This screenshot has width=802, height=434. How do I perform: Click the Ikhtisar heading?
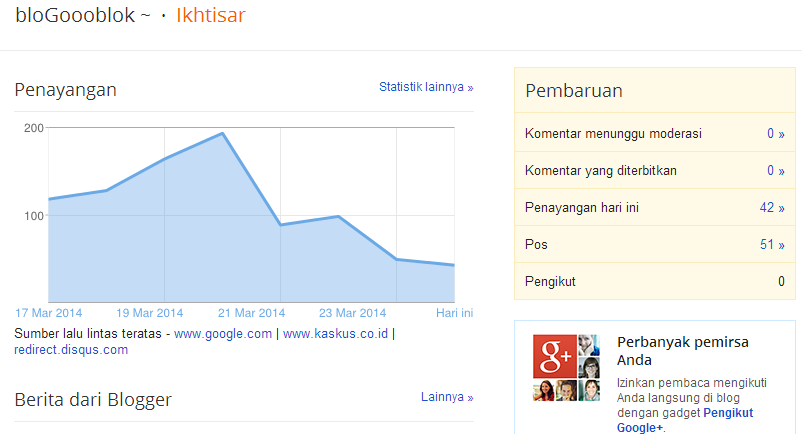[x=211, y=15]
